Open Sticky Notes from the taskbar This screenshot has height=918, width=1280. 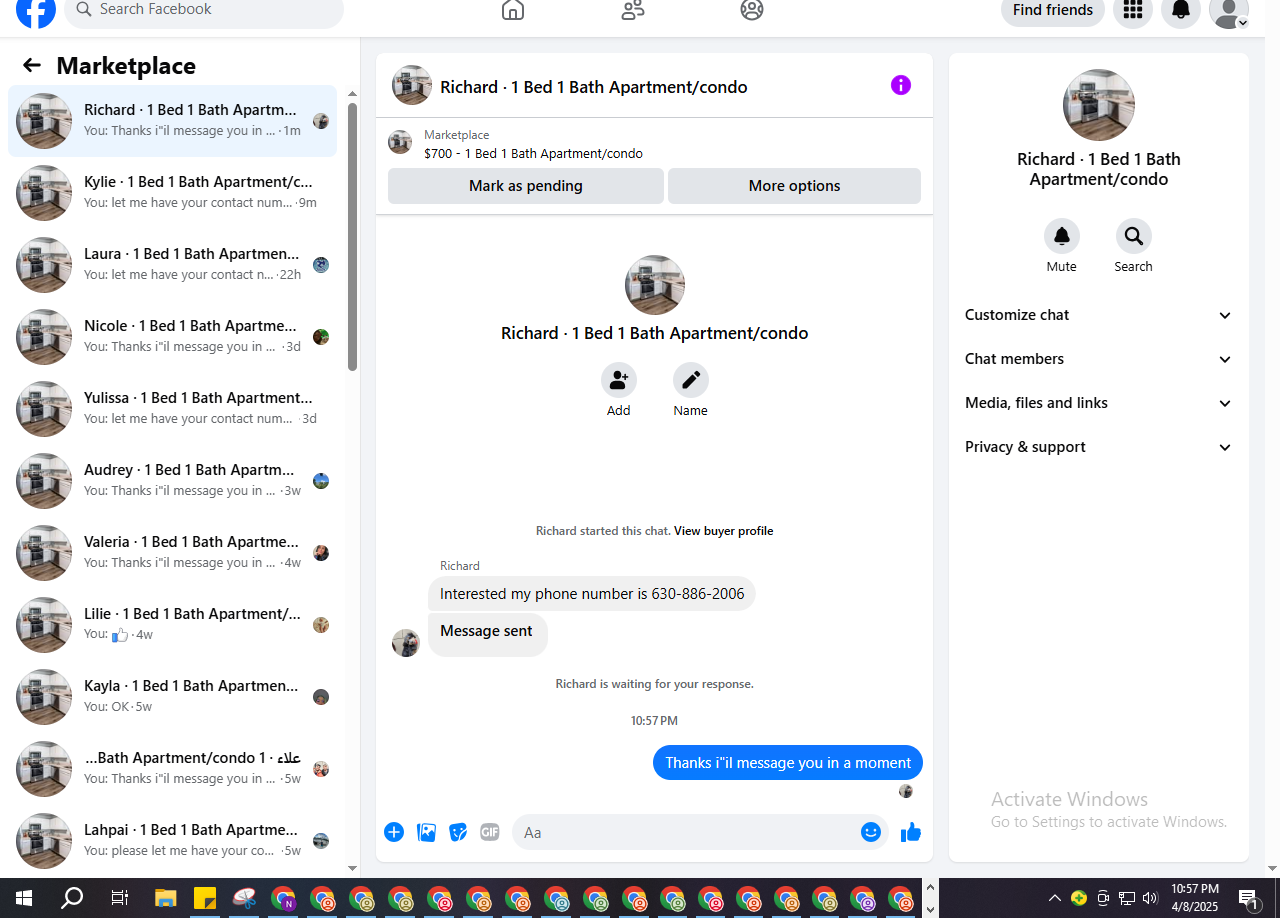pos(205,898)
